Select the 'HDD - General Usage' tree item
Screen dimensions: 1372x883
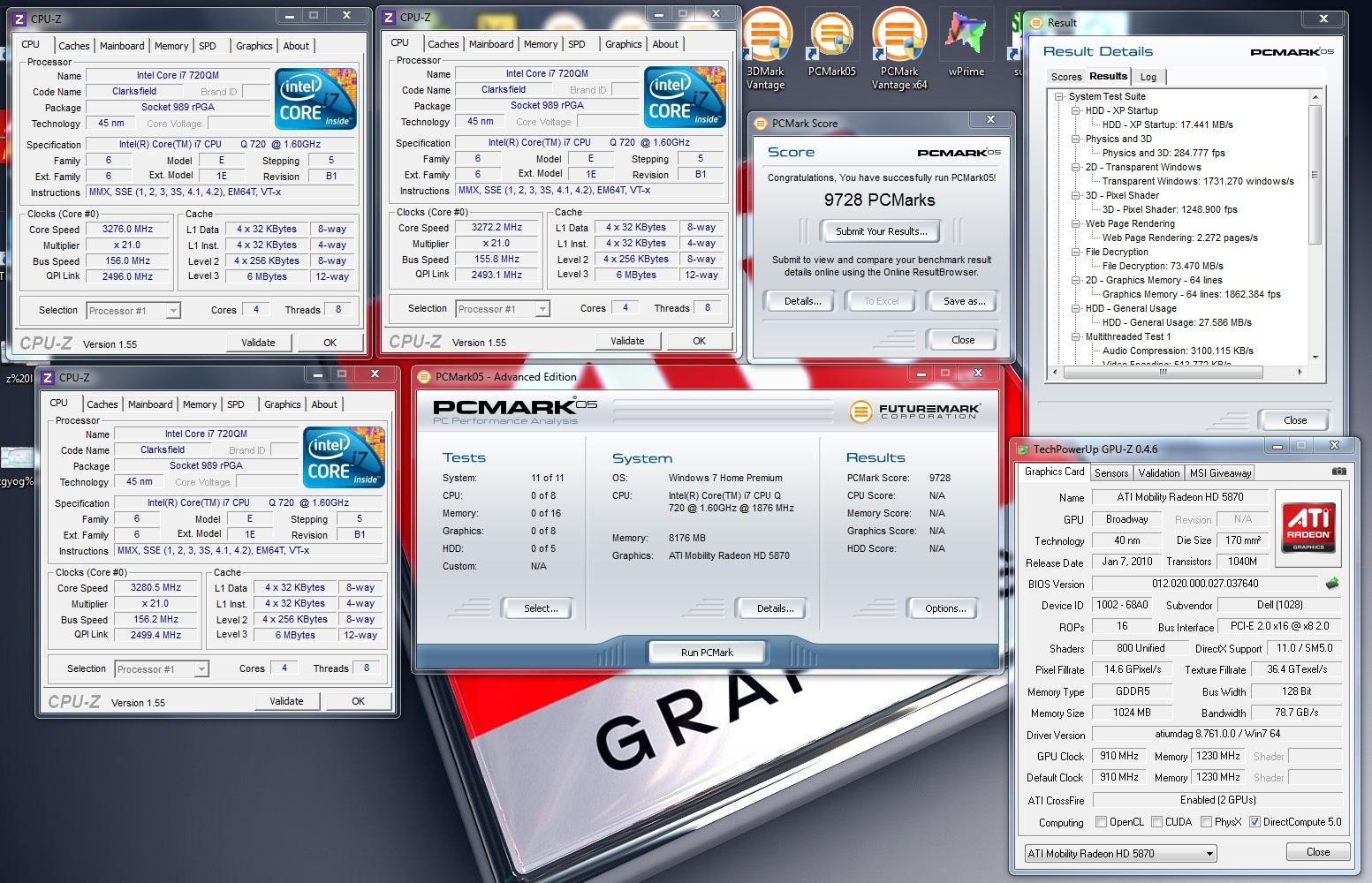pyautogui.click(x=1130, y=308)
